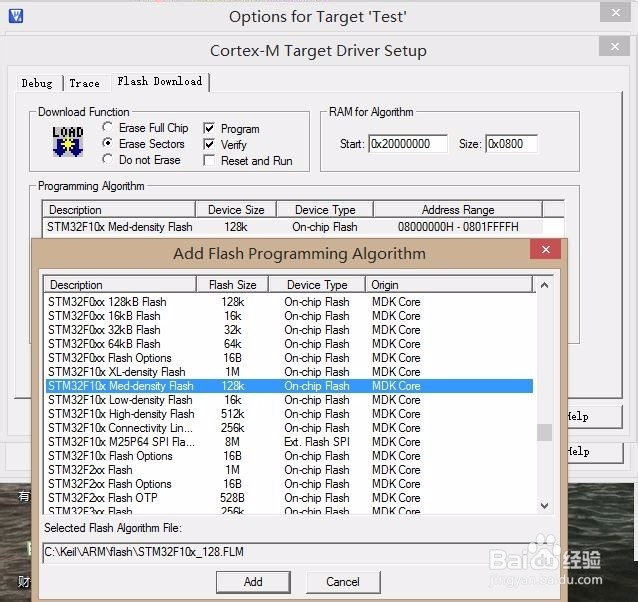Click the algorithm list scrollbar thumb
Viewport: 638px width, 602px height.
point(544,432)
